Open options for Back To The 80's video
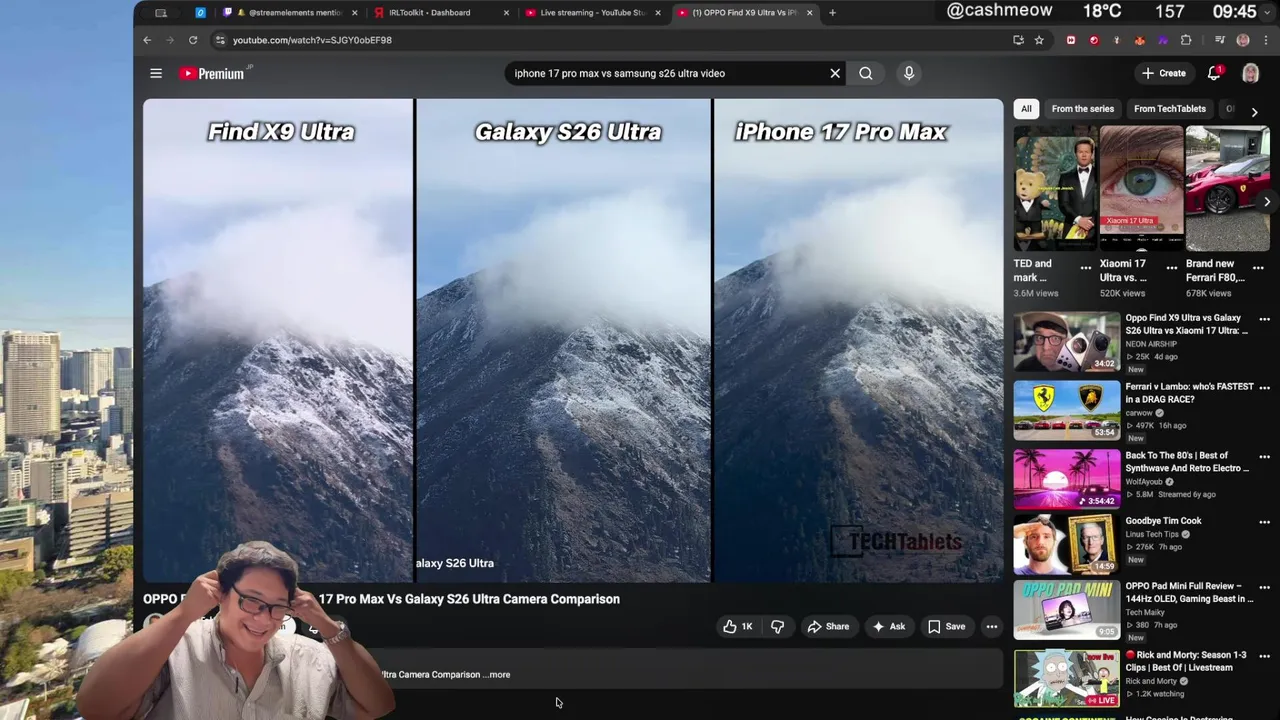Viewport: 1280px width, 720px height. pyautogui.click(x=1264, y=457)
